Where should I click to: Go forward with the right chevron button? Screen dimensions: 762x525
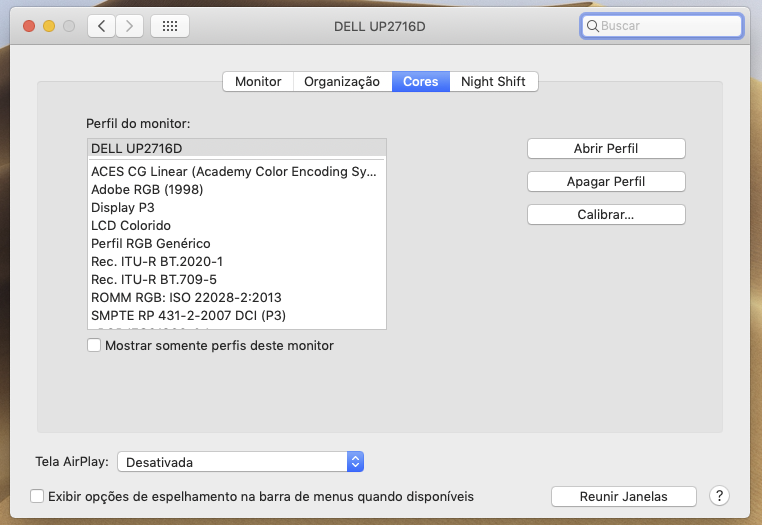(x=129, y=26)
